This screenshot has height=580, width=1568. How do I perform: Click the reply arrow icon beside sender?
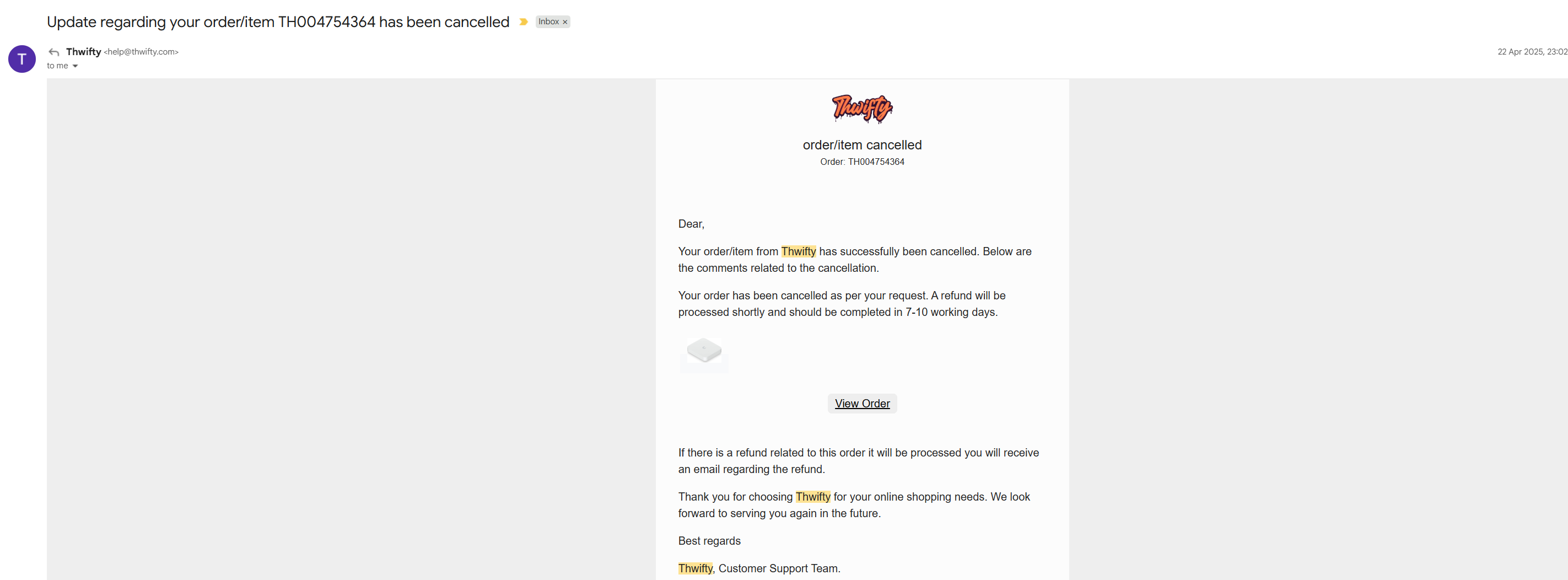[54, 52]
